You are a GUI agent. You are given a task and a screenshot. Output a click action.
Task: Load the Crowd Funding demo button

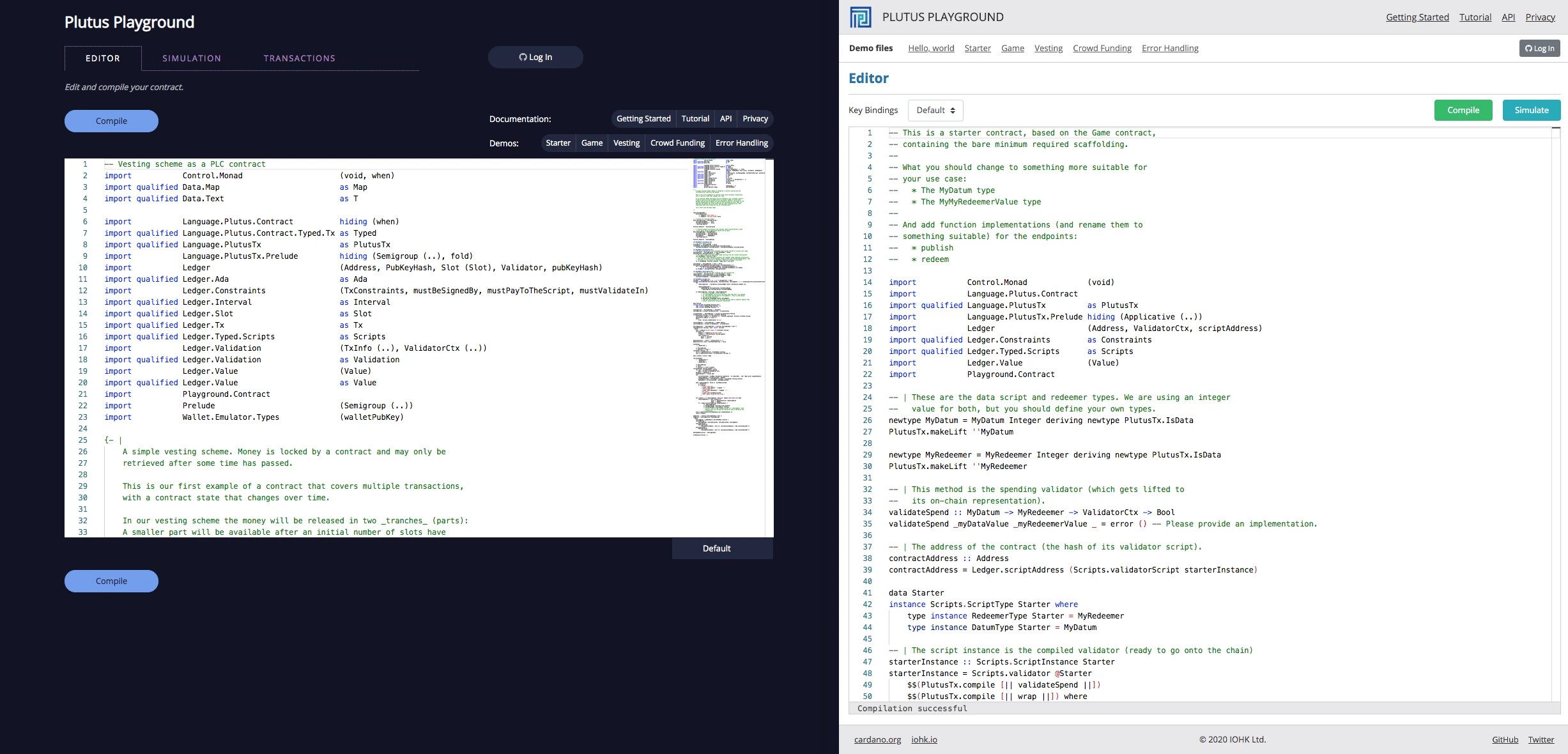pos(677,143)
